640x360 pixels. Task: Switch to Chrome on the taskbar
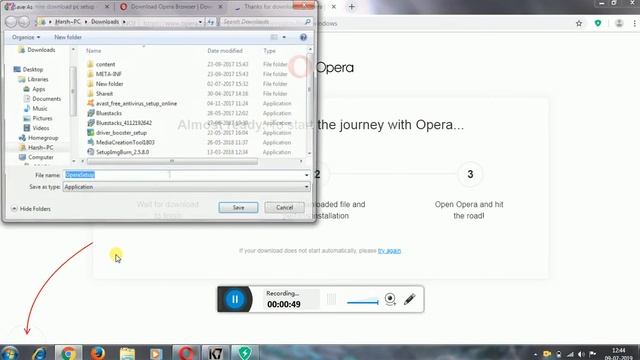pyautogui.click(x=69, y=353)
